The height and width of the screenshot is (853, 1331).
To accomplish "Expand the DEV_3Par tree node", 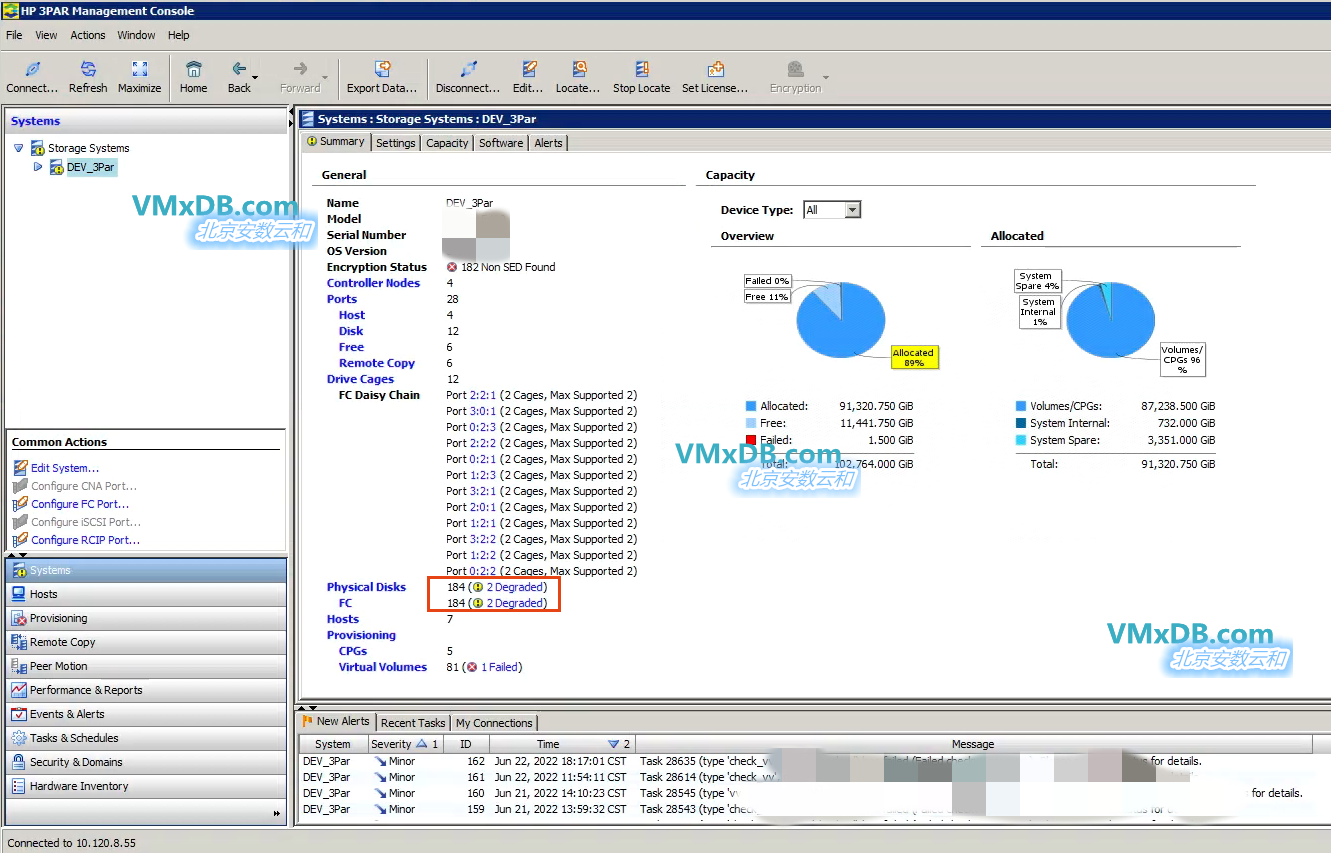I will [38, 167].
